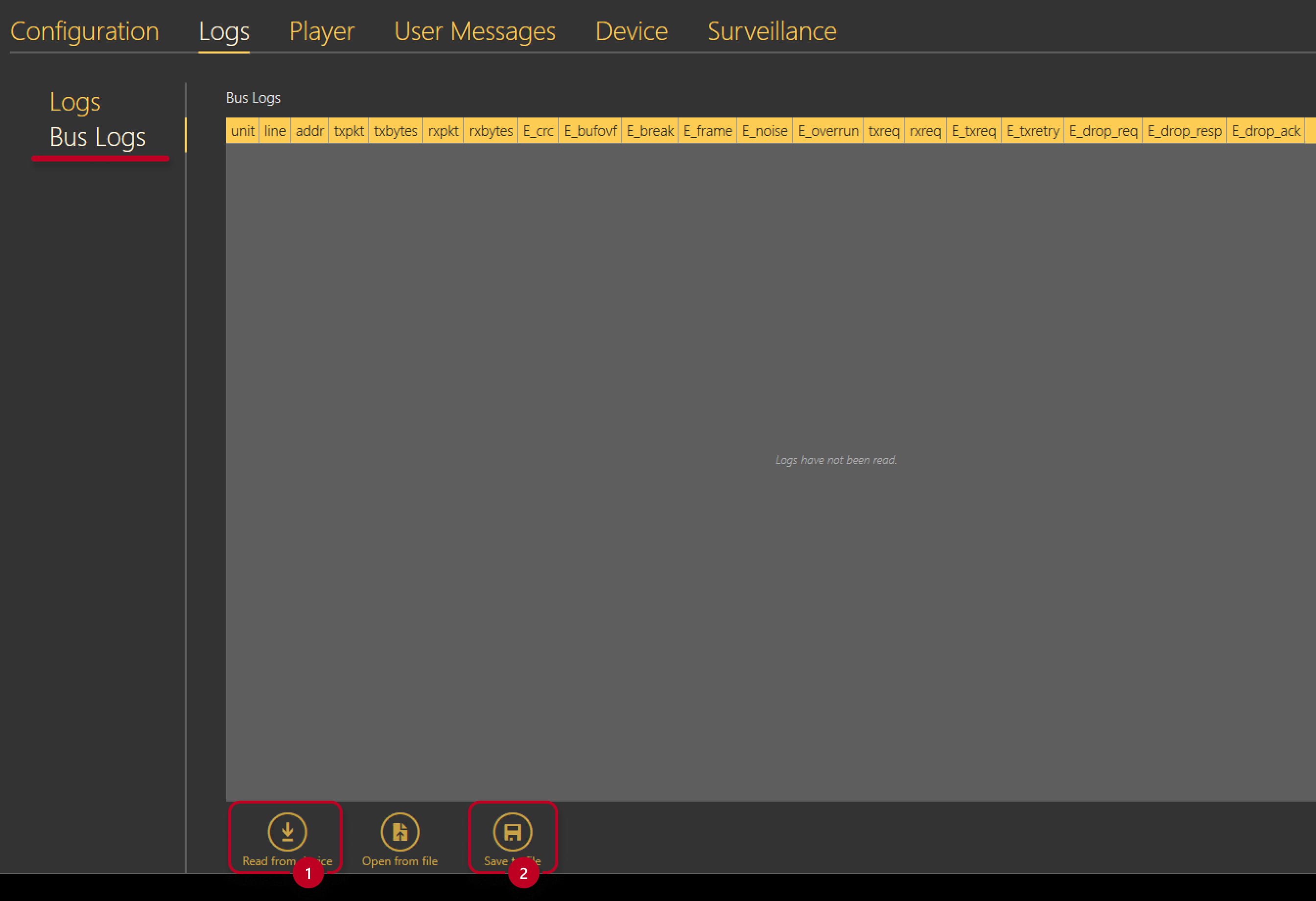
Task: Click the Bus Logs panel heading
Action: click(253, 98)
